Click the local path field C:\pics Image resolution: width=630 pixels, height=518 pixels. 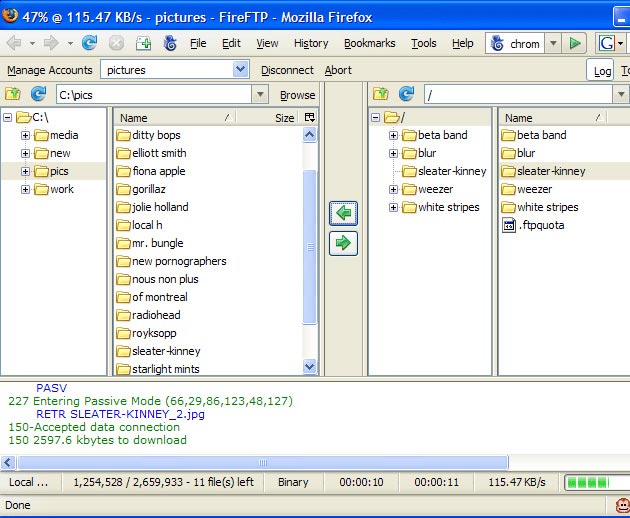154,95
